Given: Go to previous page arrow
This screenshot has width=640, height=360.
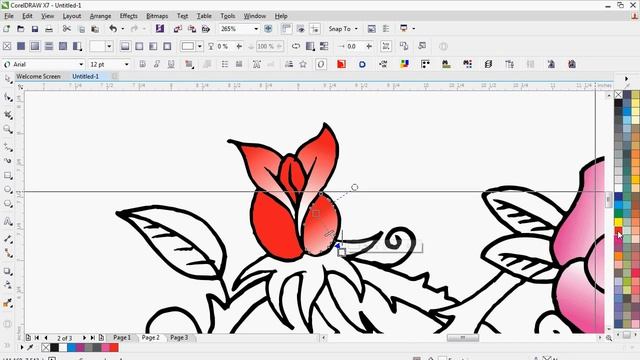Looking at the screenshot, I should click(46, 338).
